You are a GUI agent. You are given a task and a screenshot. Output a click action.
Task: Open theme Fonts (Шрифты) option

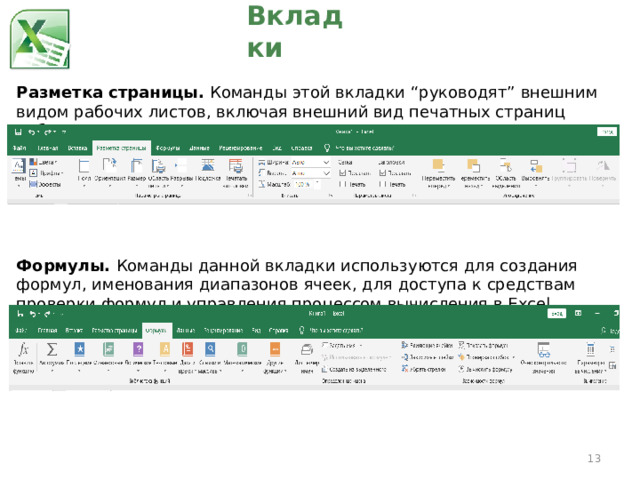pyautogui.click(x=46, y=173)
